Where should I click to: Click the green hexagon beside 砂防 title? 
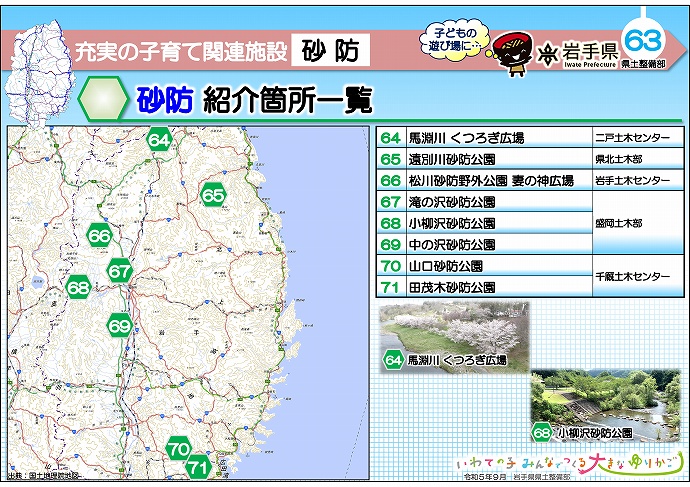103,99
